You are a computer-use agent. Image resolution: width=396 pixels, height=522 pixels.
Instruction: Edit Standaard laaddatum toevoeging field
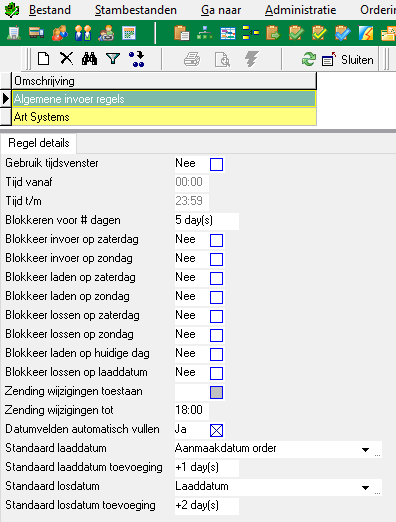click(x=207, y=467)
